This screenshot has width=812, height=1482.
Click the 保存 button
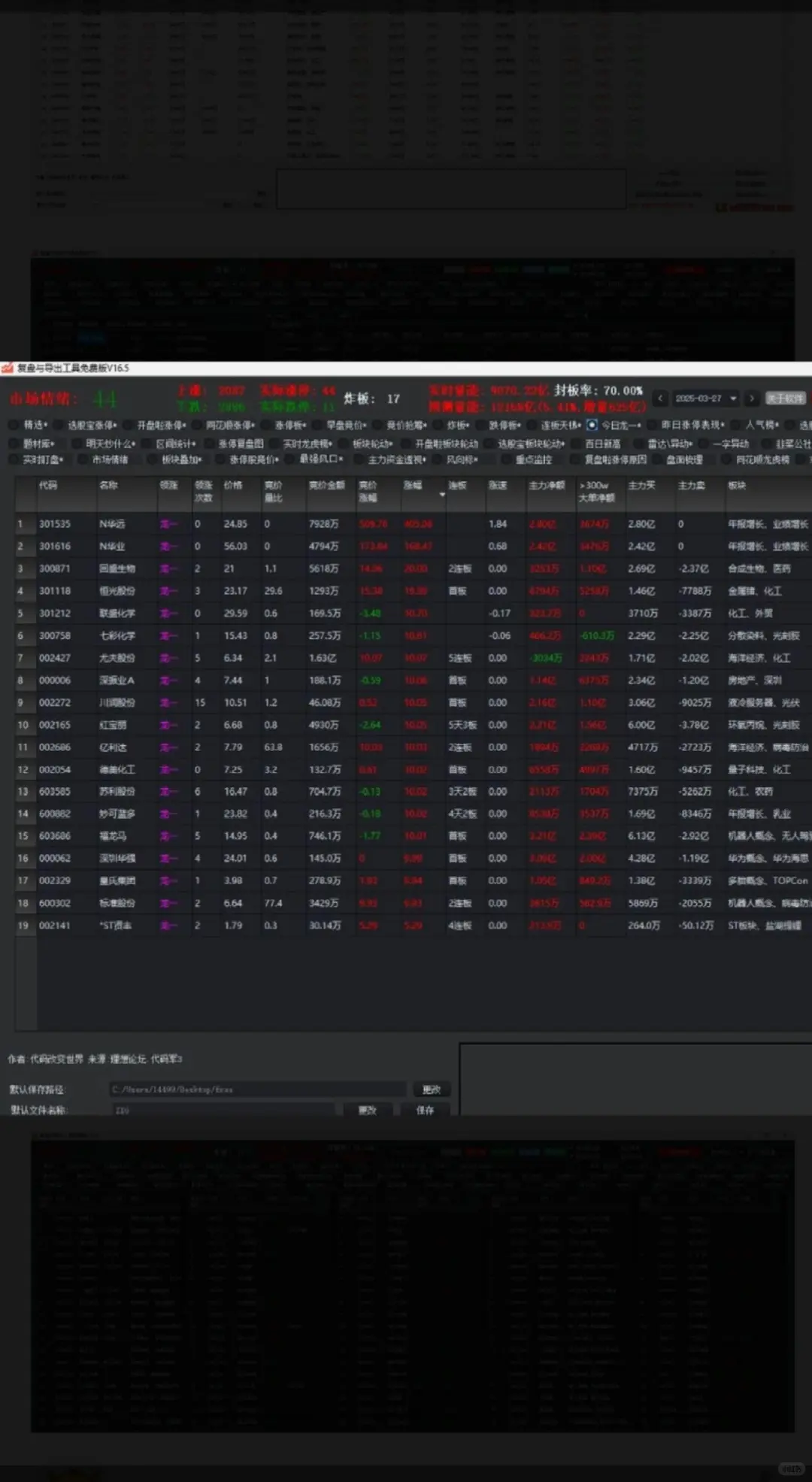click(425, 1110)
